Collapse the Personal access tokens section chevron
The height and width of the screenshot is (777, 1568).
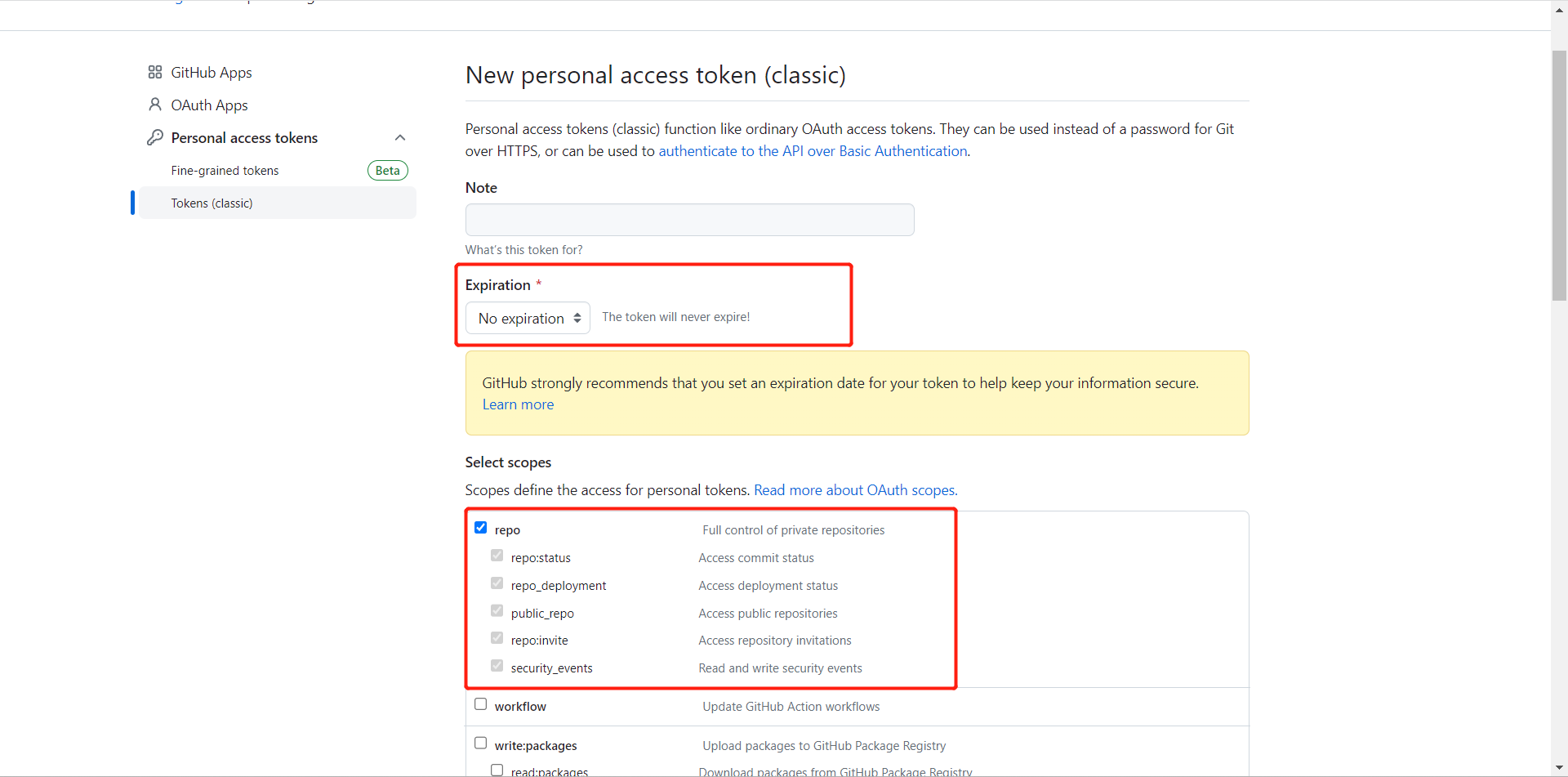click(400, 137)
